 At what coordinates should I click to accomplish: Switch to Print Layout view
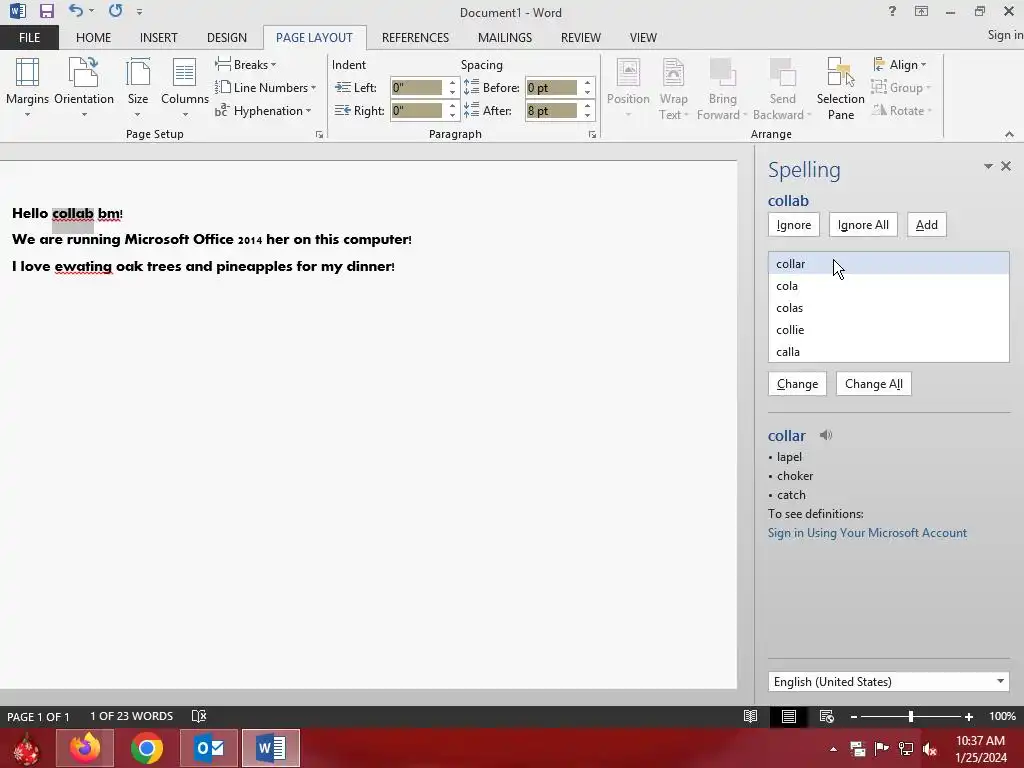pos(788,716)
